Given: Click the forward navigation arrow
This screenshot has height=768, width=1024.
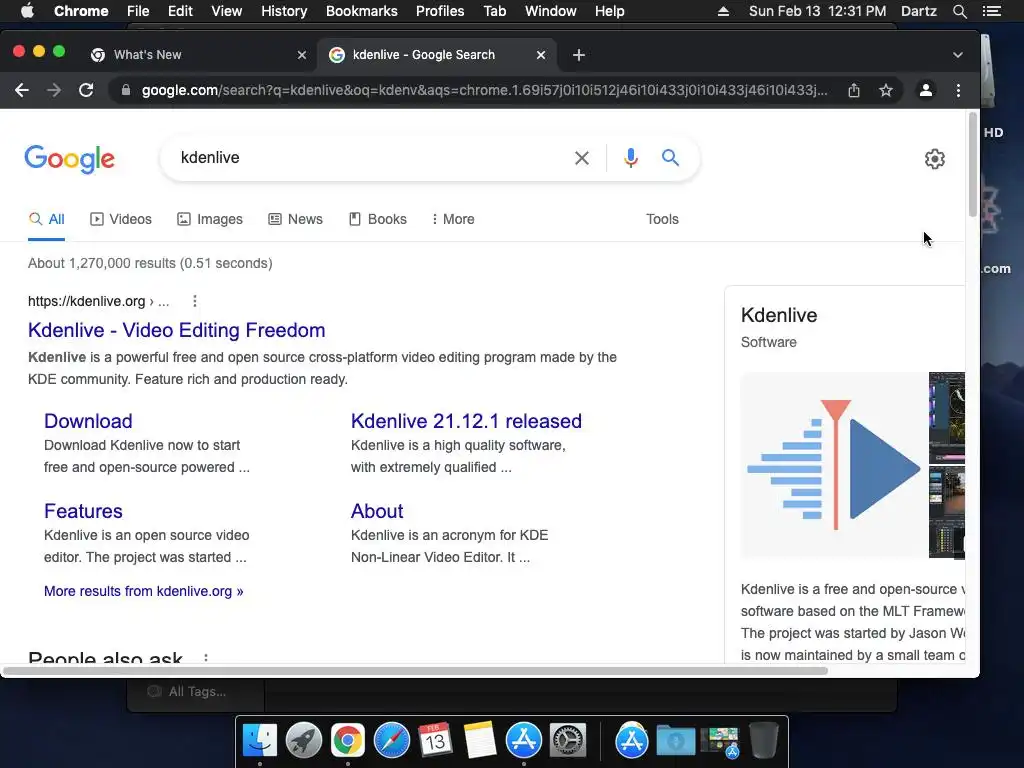Looking at the screenshot, I should [x=54, y=90].
